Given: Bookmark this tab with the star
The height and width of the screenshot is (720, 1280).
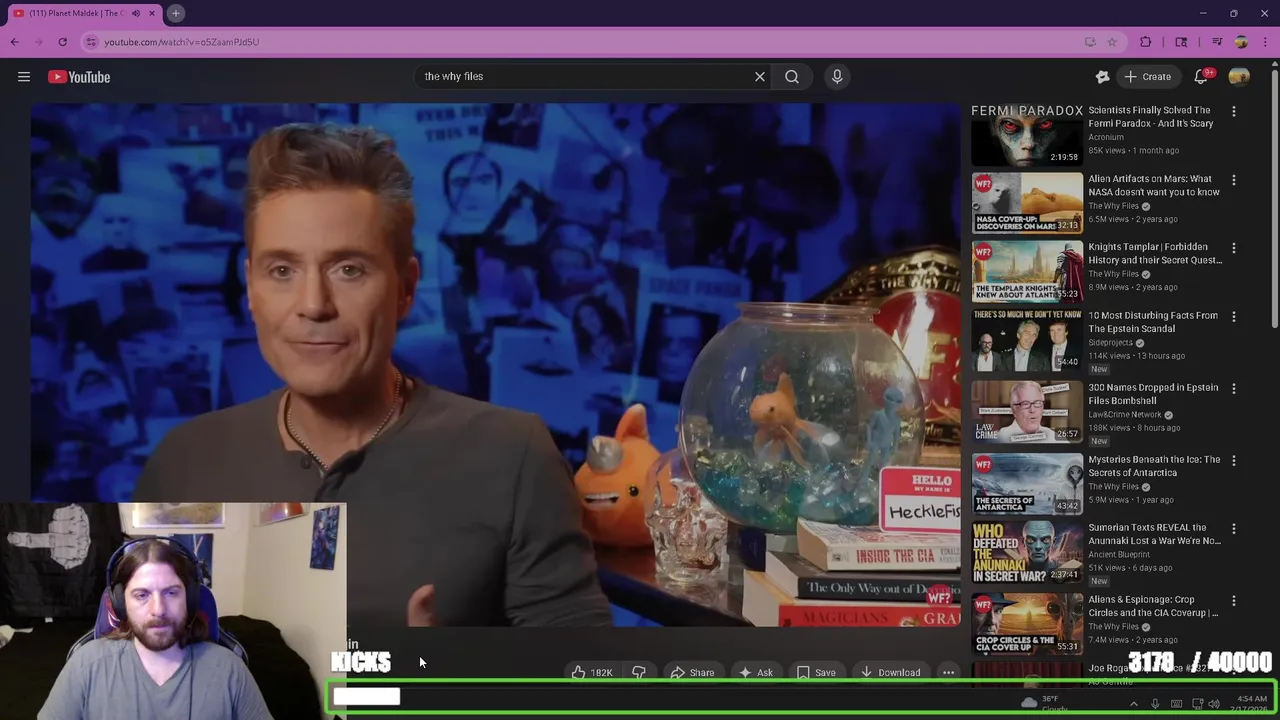Looking at the screenshot, I should [1112, 42].
